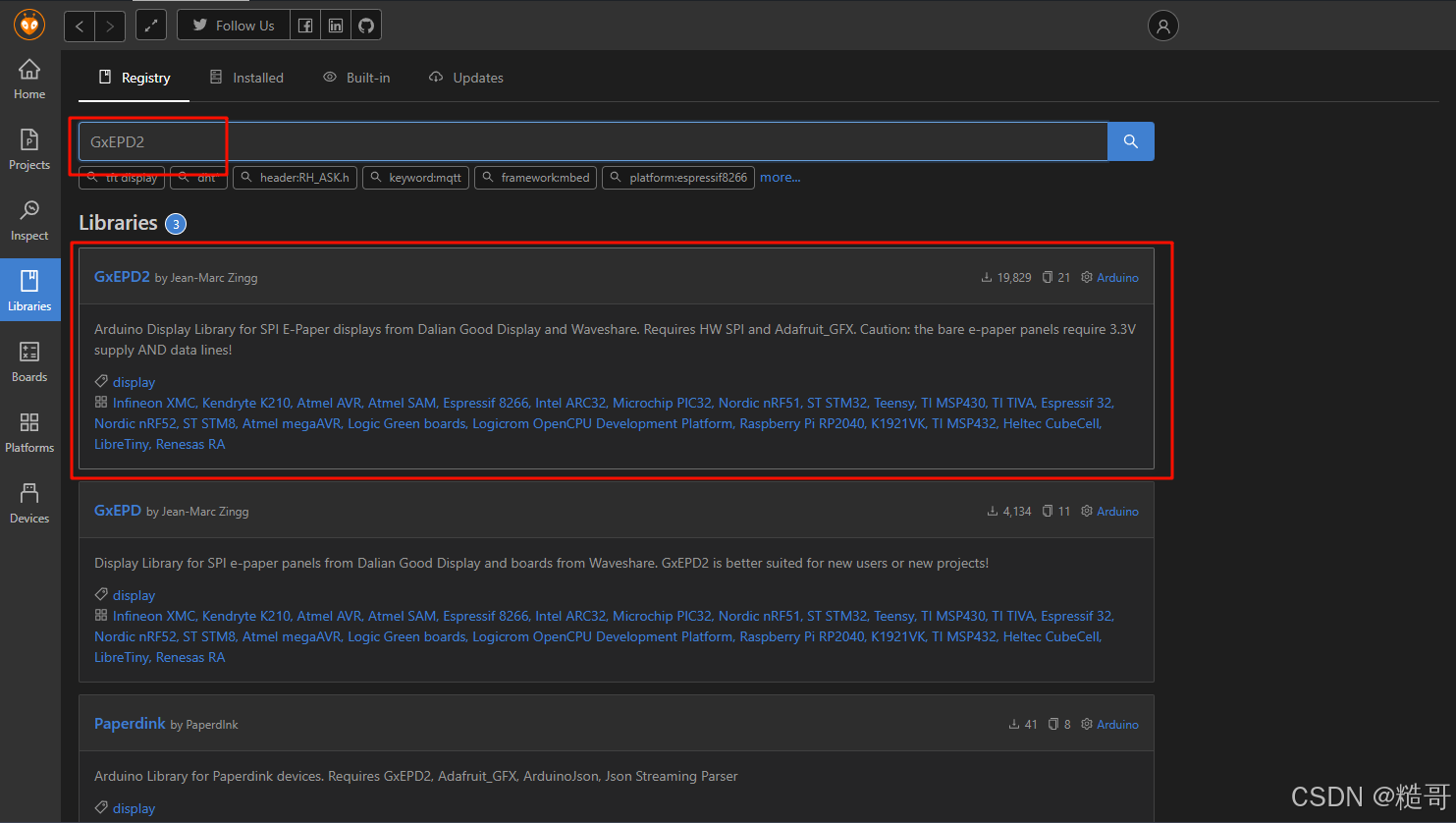
Task: Click the Paperdink author name
Action: (212, 725)
